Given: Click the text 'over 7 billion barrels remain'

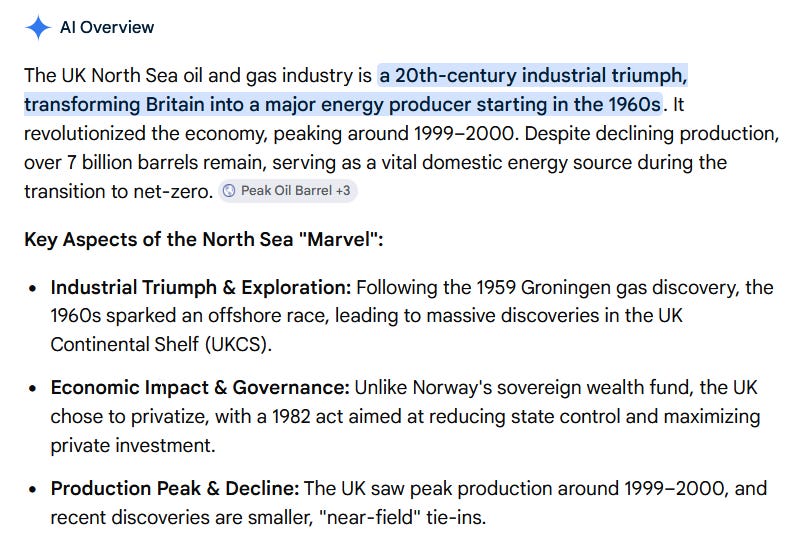Looking at the screenshot, I should (x=145, y=163).
